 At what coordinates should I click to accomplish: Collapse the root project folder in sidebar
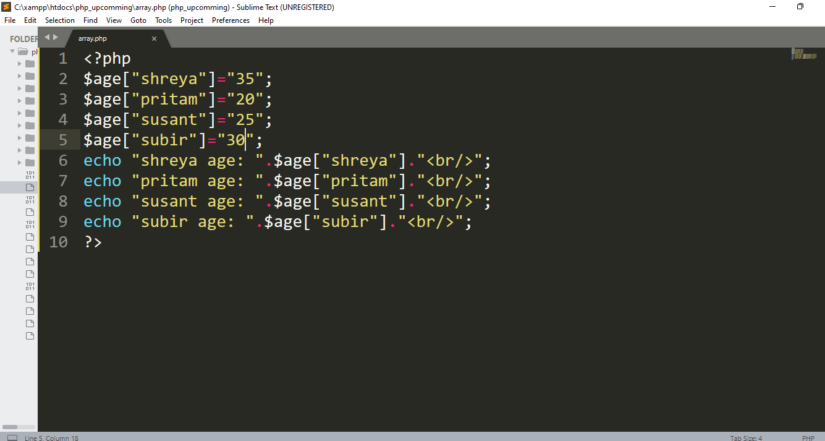[12, 51]
